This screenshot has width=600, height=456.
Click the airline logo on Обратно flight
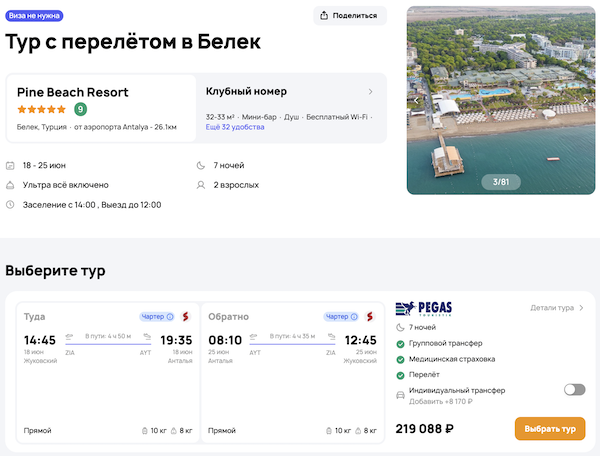coord(370,317)
